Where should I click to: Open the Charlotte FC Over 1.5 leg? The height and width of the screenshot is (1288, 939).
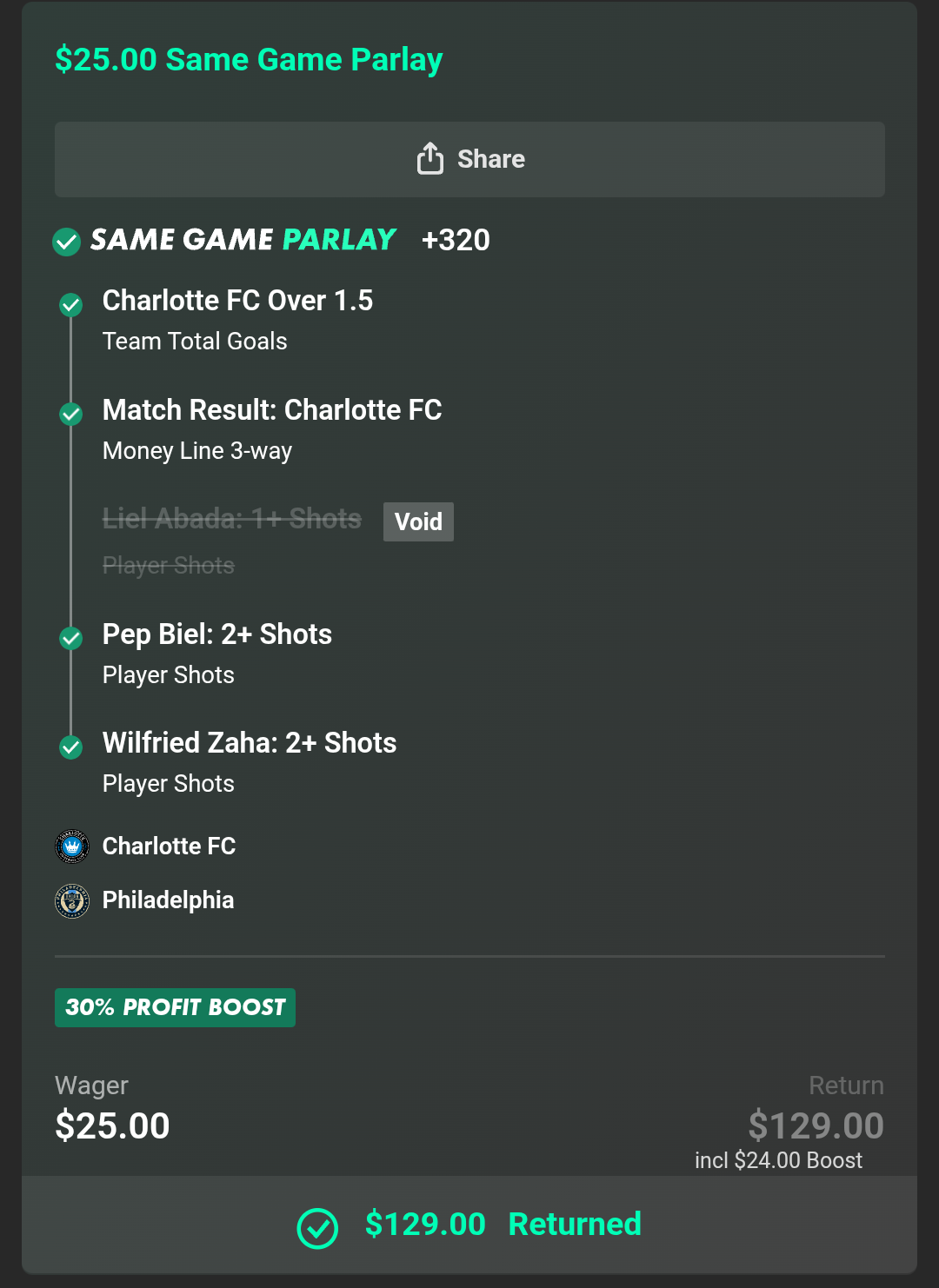(237, 301)
